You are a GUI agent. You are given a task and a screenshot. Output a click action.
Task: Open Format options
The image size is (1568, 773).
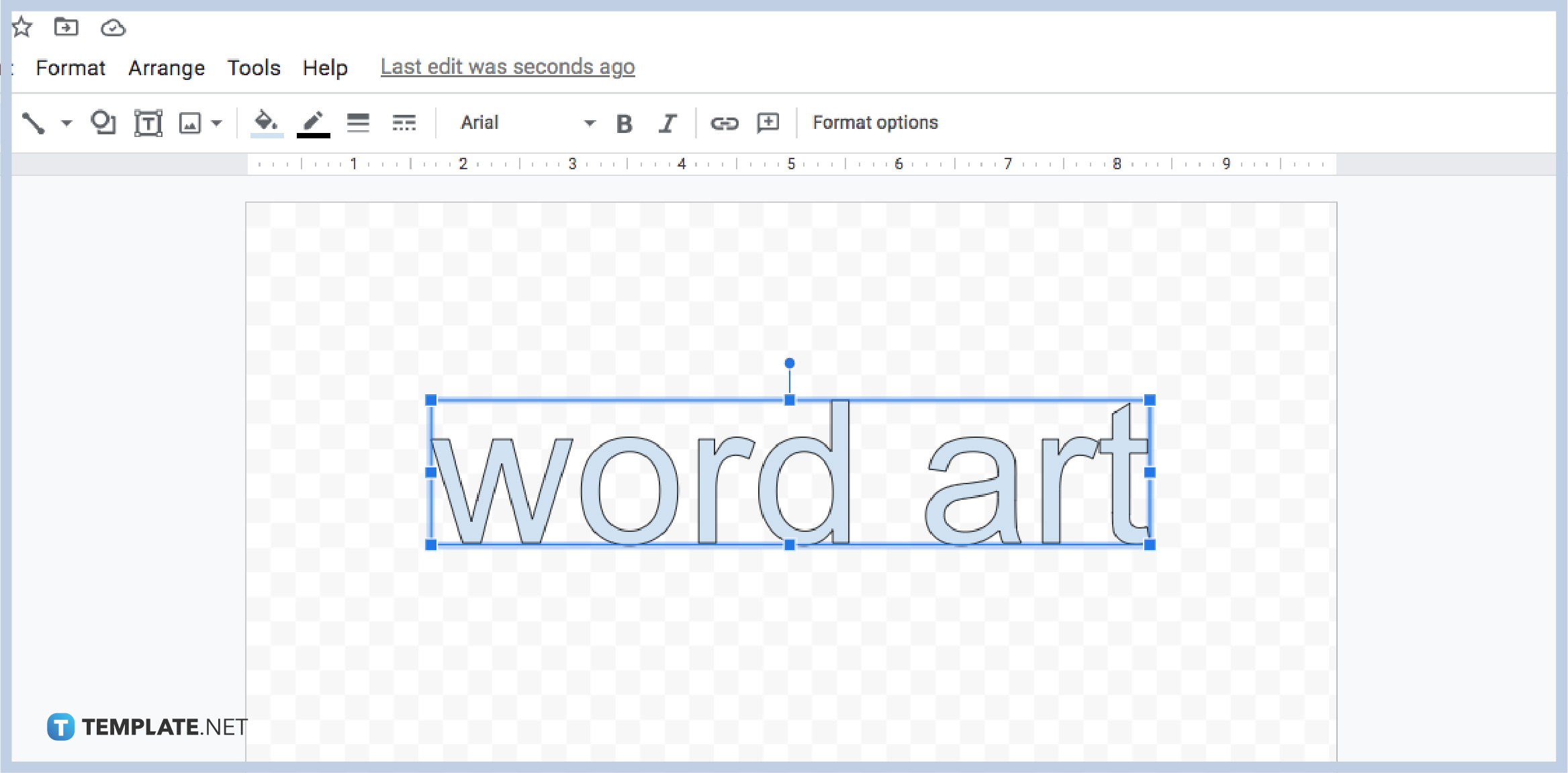(874, 122)
